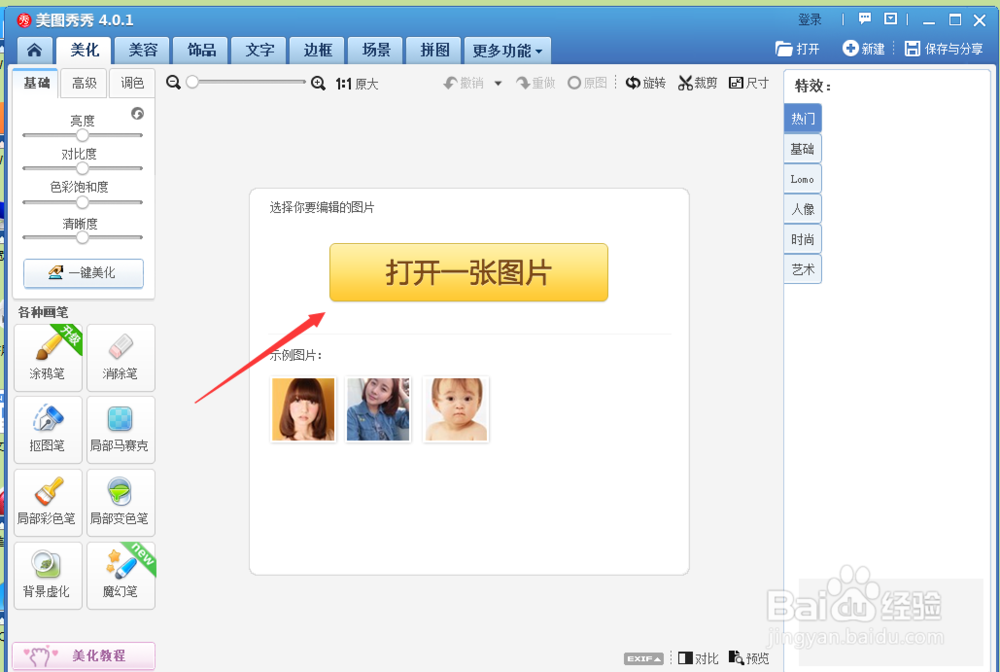
Task: Switch to the 拼图 collage tab
Action: pyautogui.click(x=434, y=50)
